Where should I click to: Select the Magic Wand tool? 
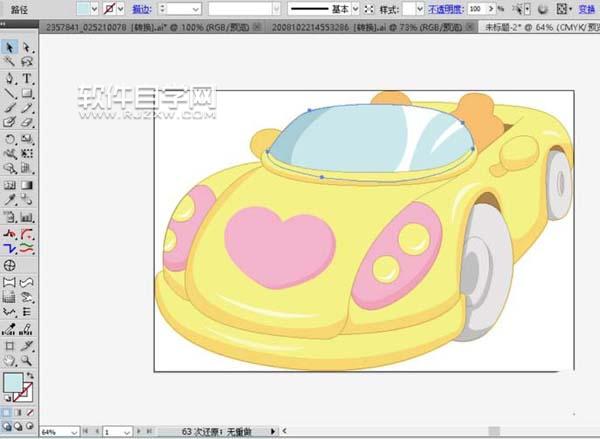(9, 62)
